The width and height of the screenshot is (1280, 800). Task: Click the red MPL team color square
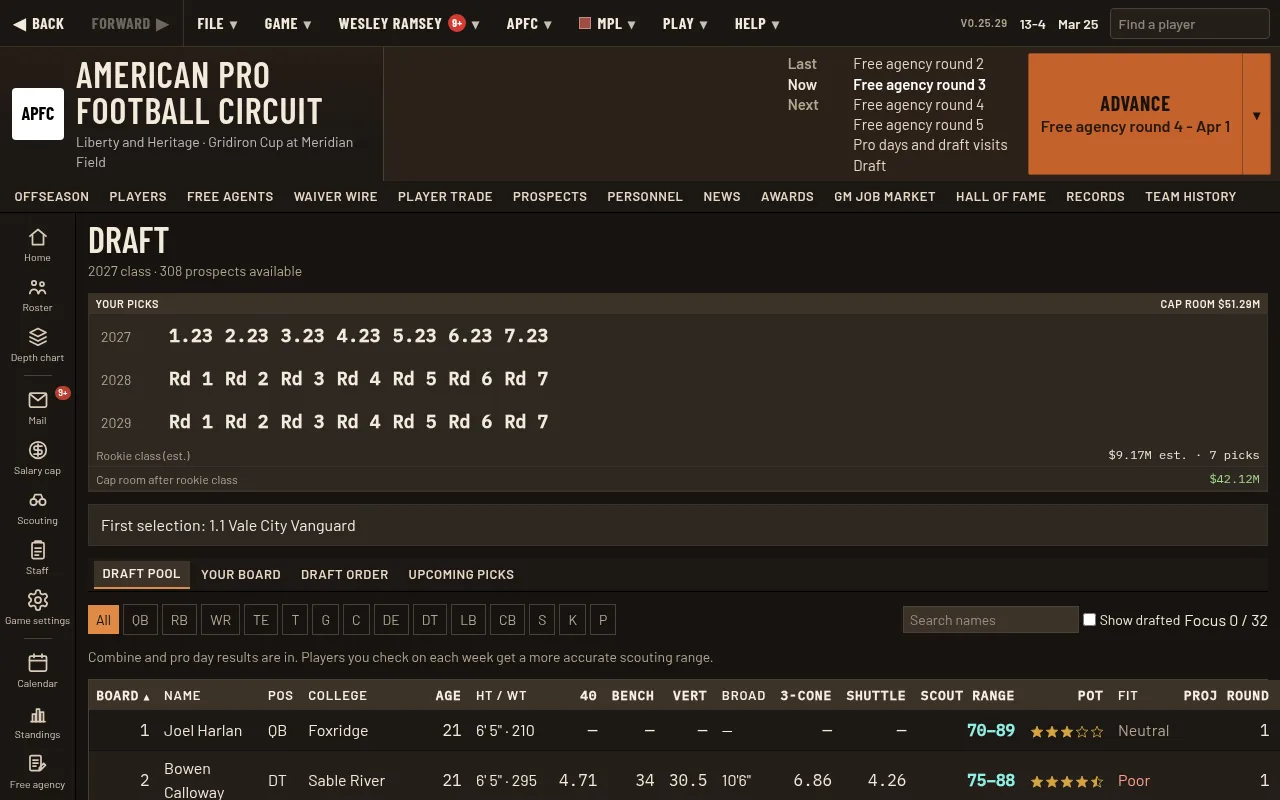click(585, 23)
